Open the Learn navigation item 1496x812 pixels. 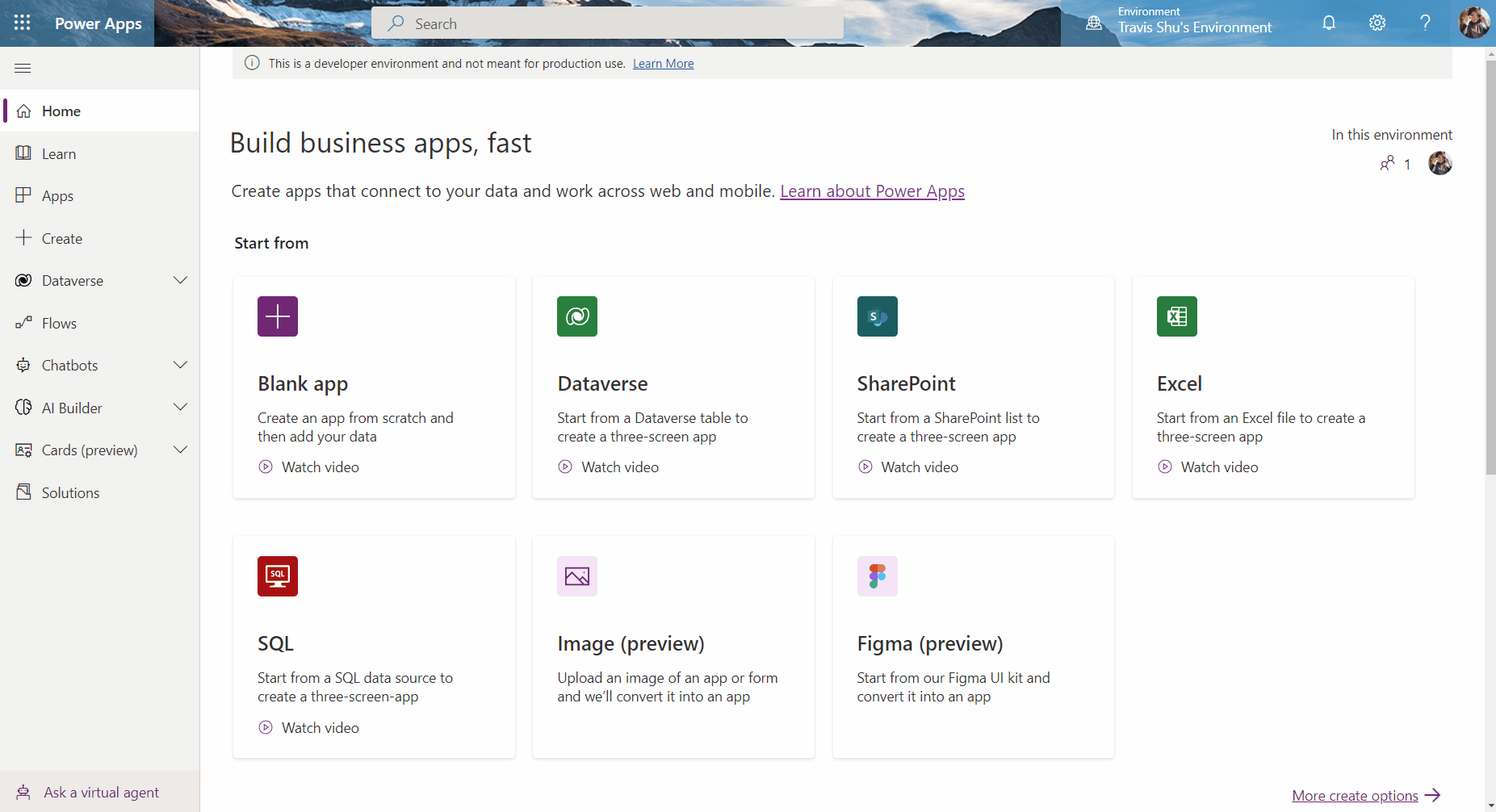coord(59,153)
